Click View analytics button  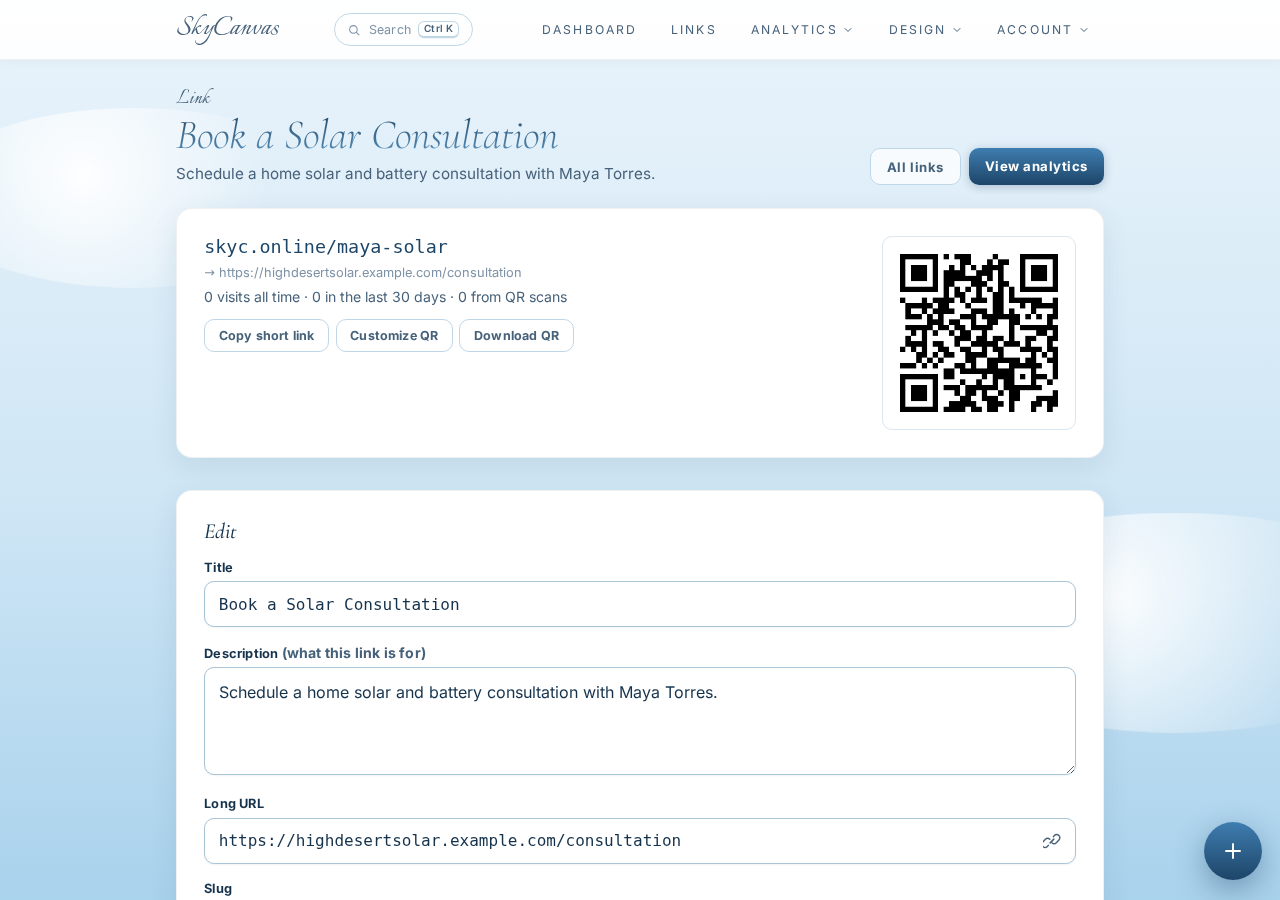(x=1036, y=166)
